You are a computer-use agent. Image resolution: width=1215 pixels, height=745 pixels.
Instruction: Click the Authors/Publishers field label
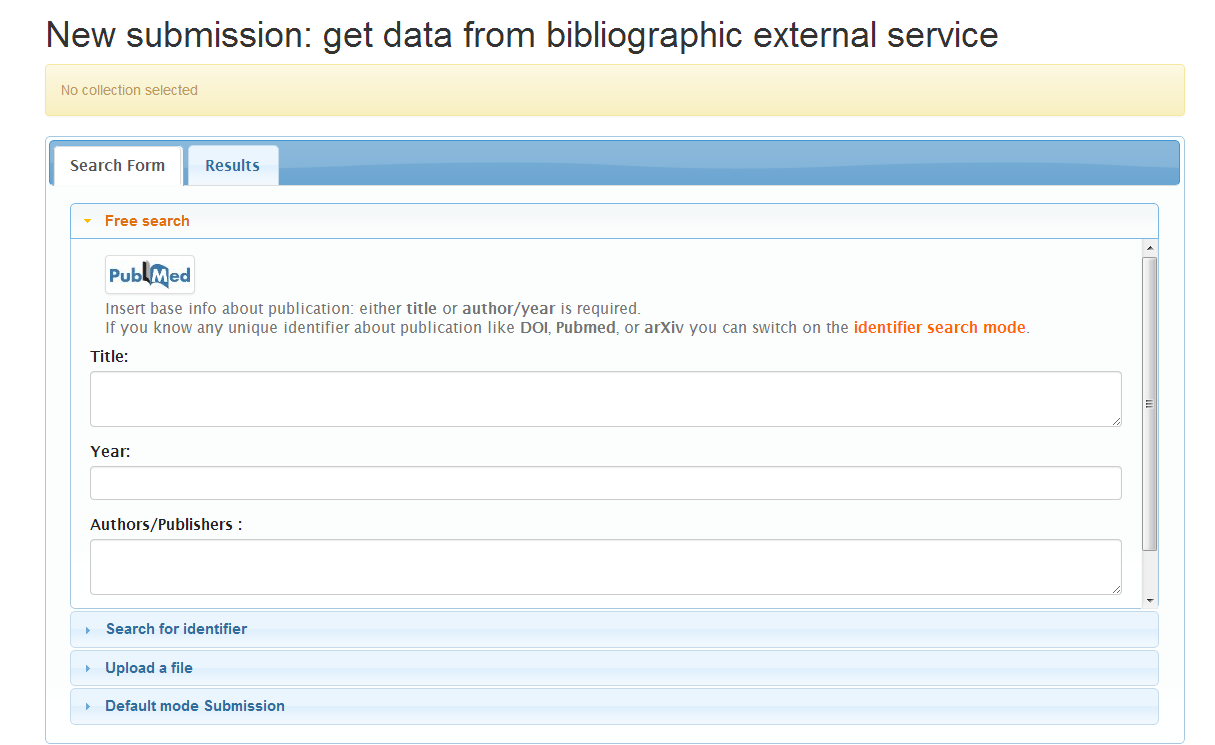(x=166, y=525)
